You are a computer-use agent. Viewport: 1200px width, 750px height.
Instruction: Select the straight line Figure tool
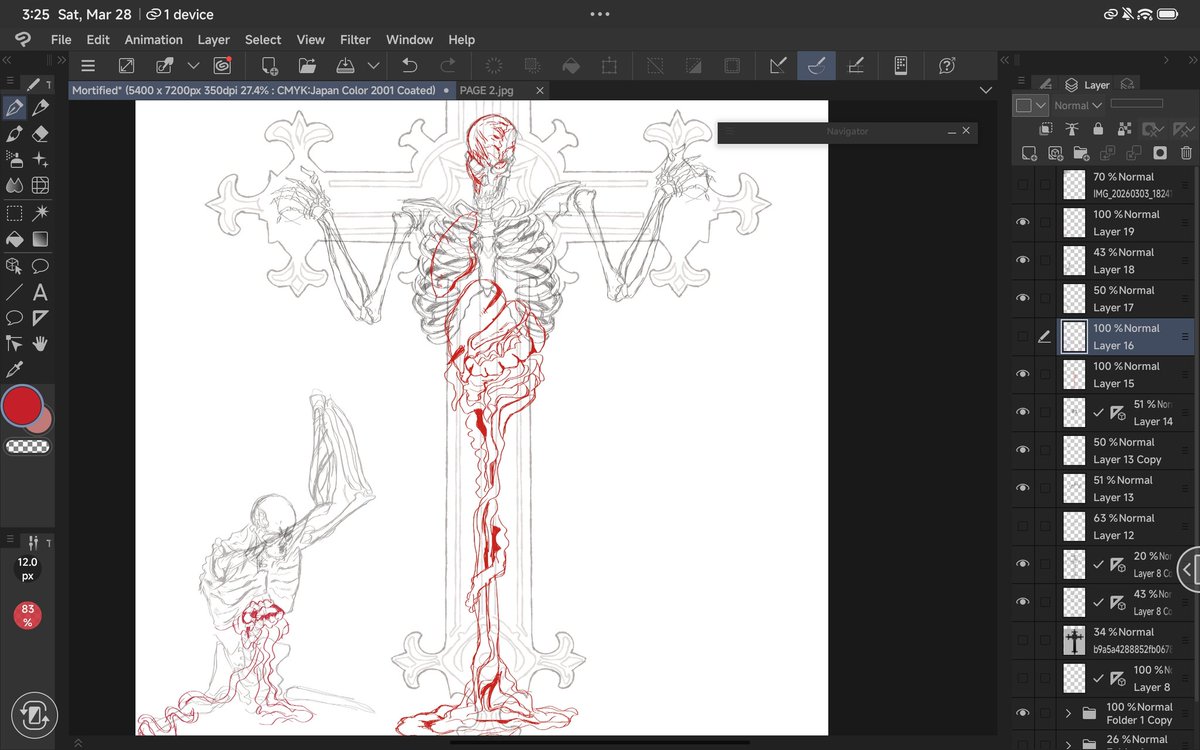[14, 293]
